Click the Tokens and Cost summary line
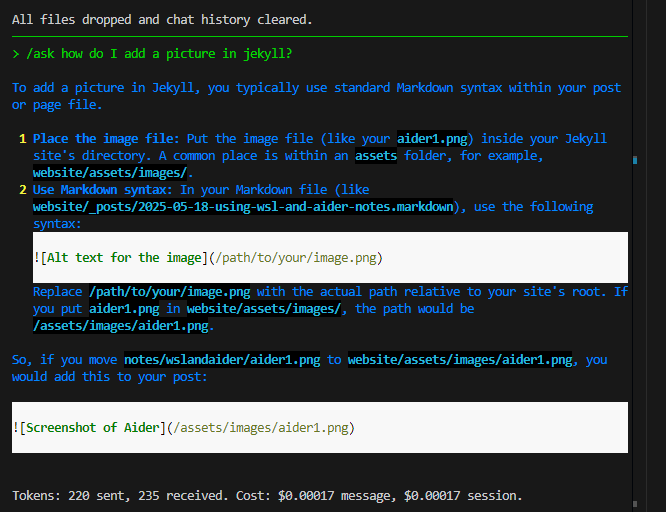This screenshot has height=512, width=666. point(267,495)
